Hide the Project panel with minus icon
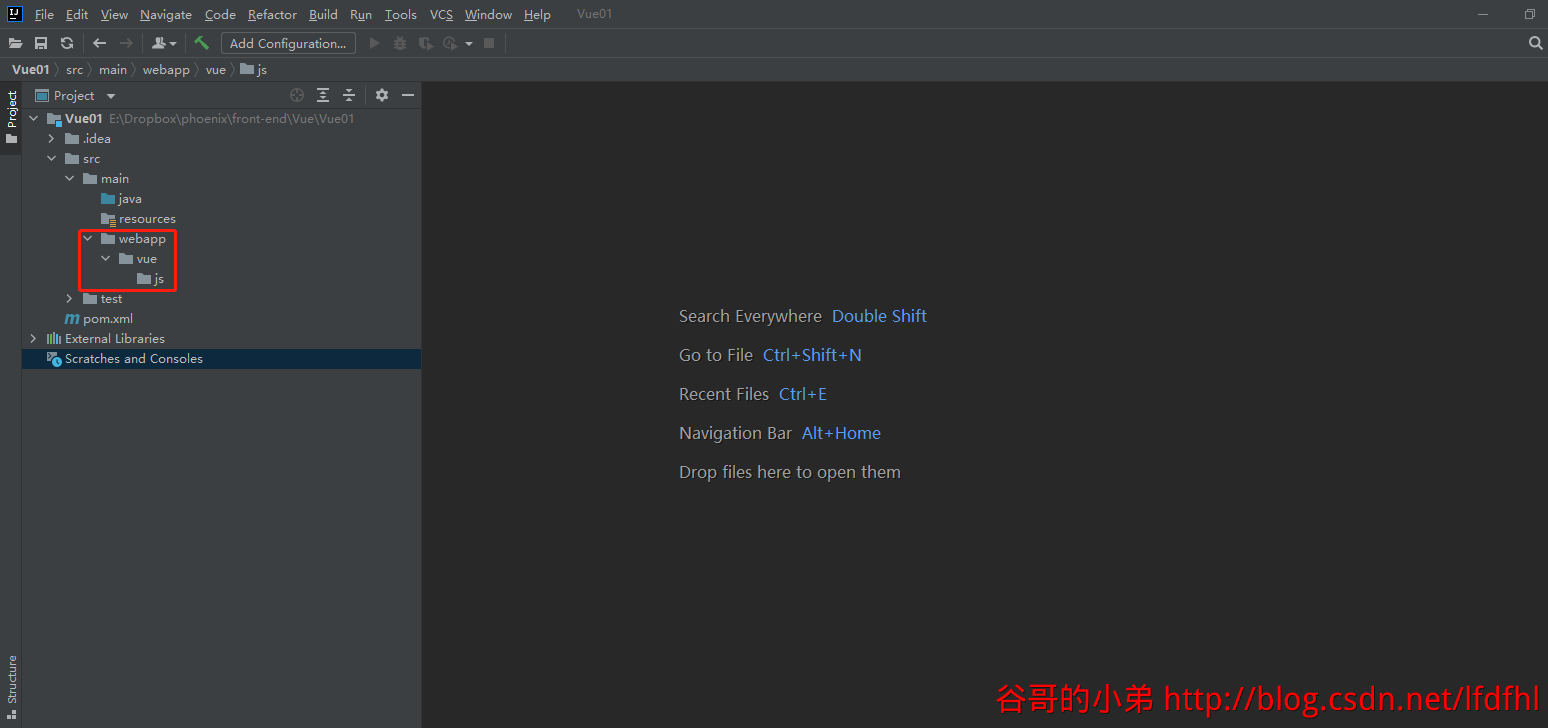This screenshot has height=728, width=1548. point(408,95)
